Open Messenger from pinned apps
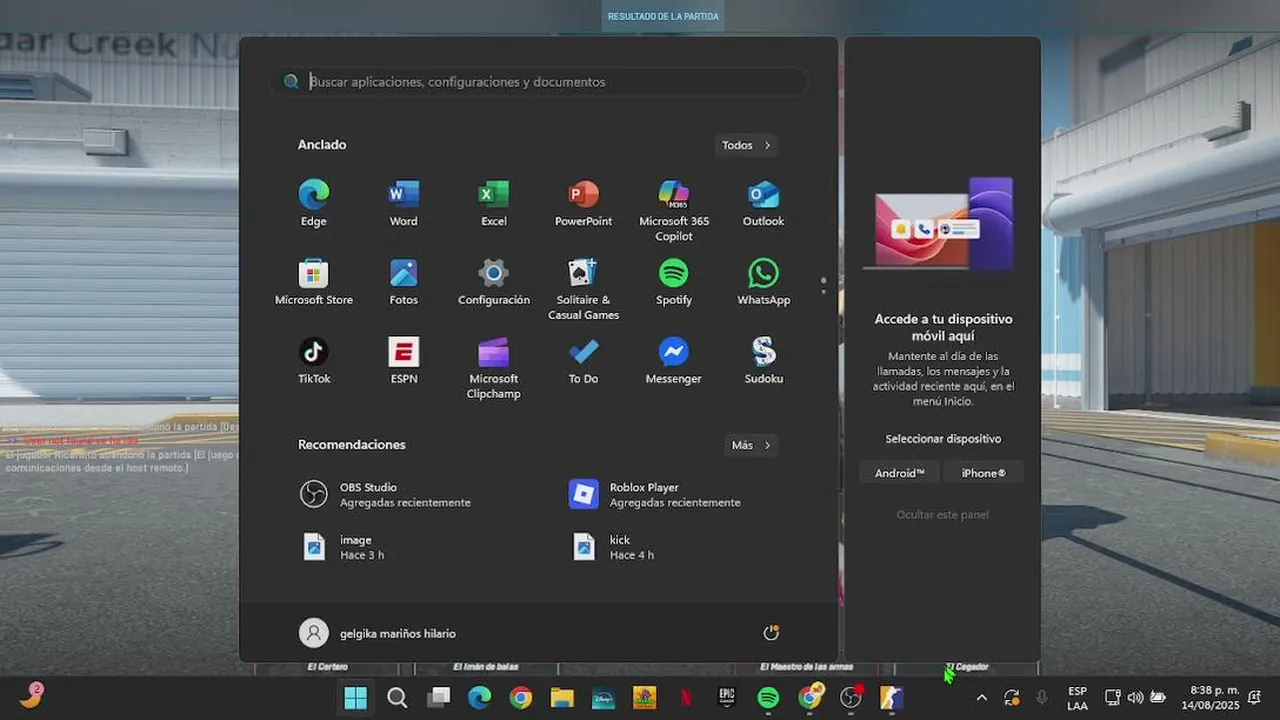1280x720 pixels. tap(674, 361)
